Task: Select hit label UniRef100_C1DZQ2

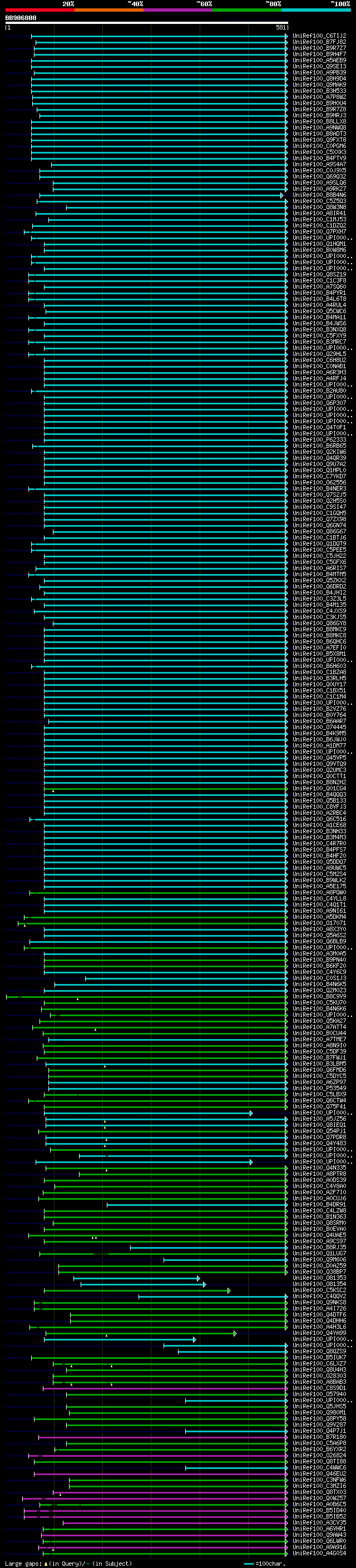Action: pos(319,226)
